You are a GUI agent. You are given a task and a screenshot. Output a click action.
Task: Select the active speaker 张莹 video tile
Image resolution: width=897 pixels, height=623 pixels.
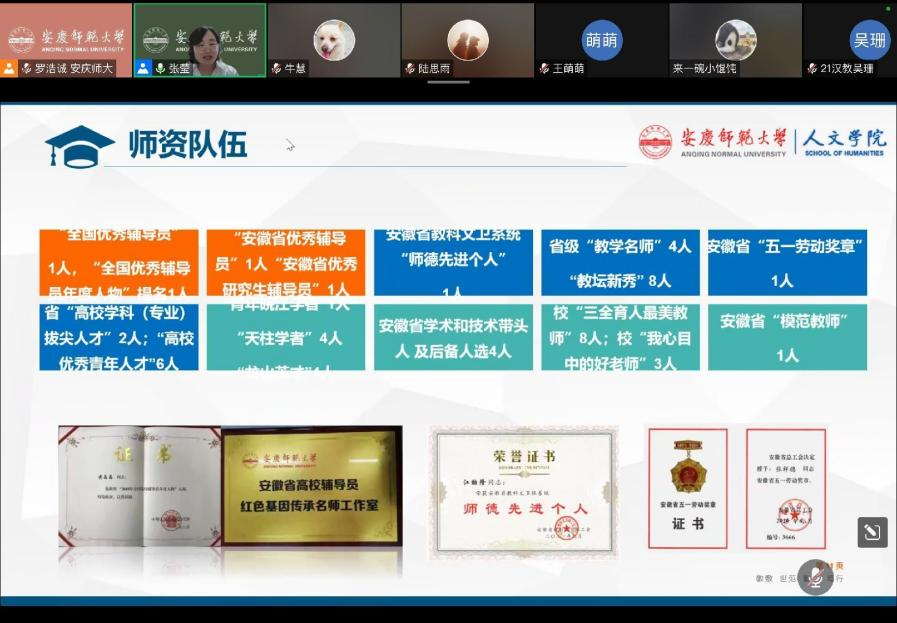[200, 36]
